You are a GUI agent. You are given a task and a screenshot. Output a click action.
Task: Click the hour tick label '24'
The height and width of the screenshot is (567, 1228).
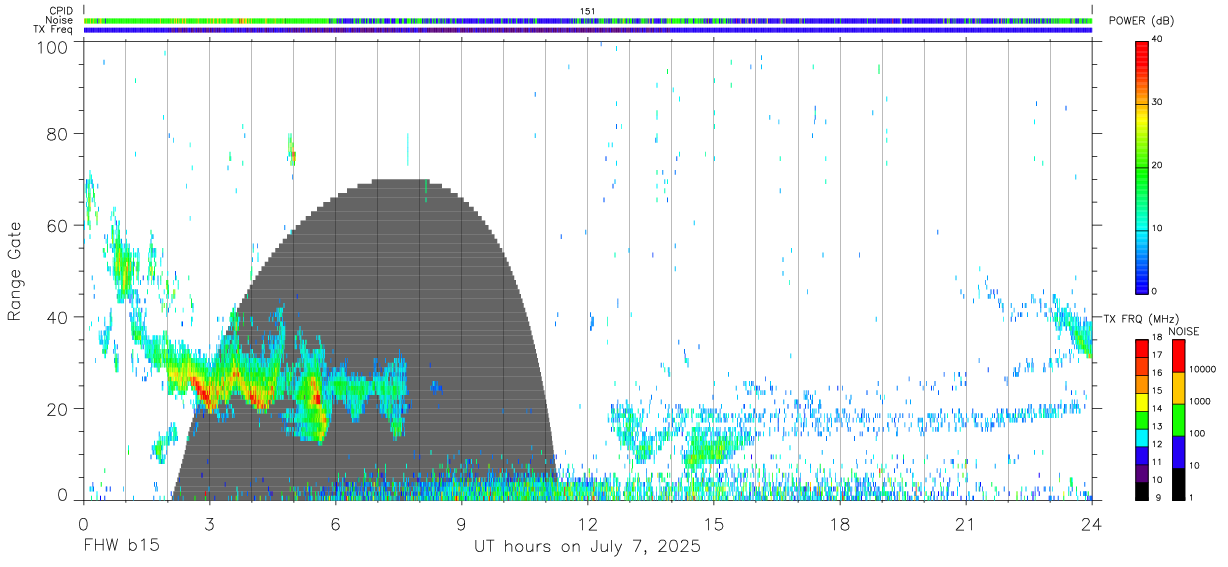tap(1092, 524)
